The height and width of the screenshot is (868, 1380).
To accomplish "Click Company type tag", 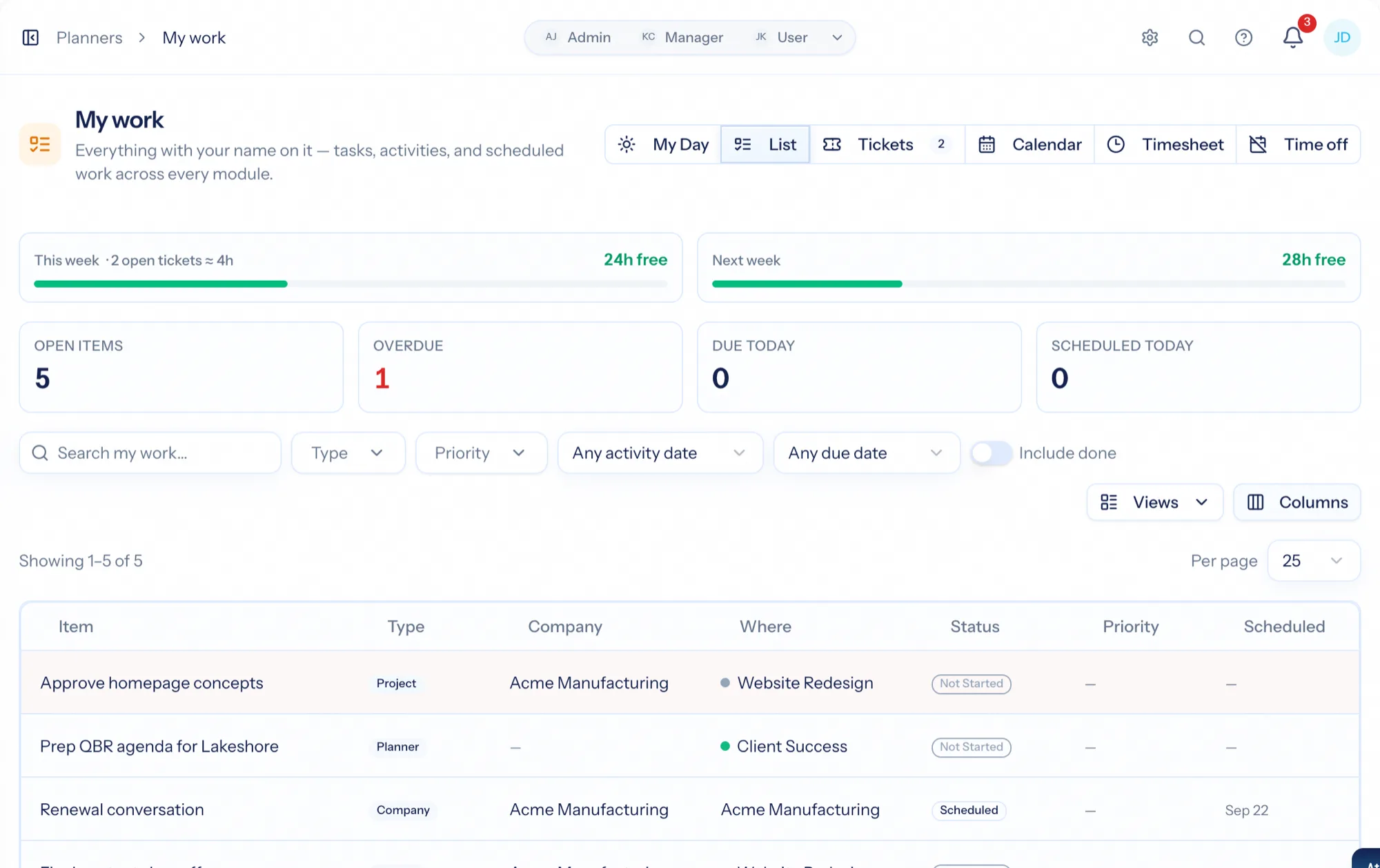I will pos(403,810).
